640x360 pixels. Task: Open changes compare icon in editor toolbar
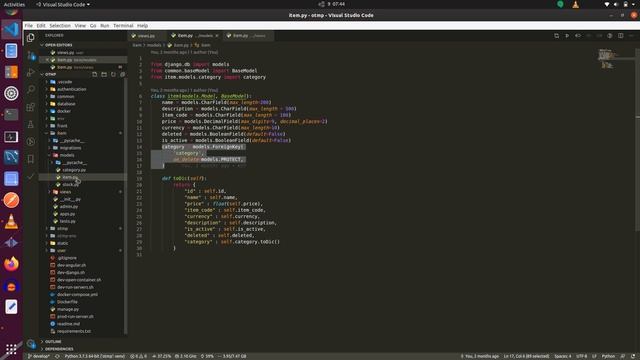click(556, 36)
